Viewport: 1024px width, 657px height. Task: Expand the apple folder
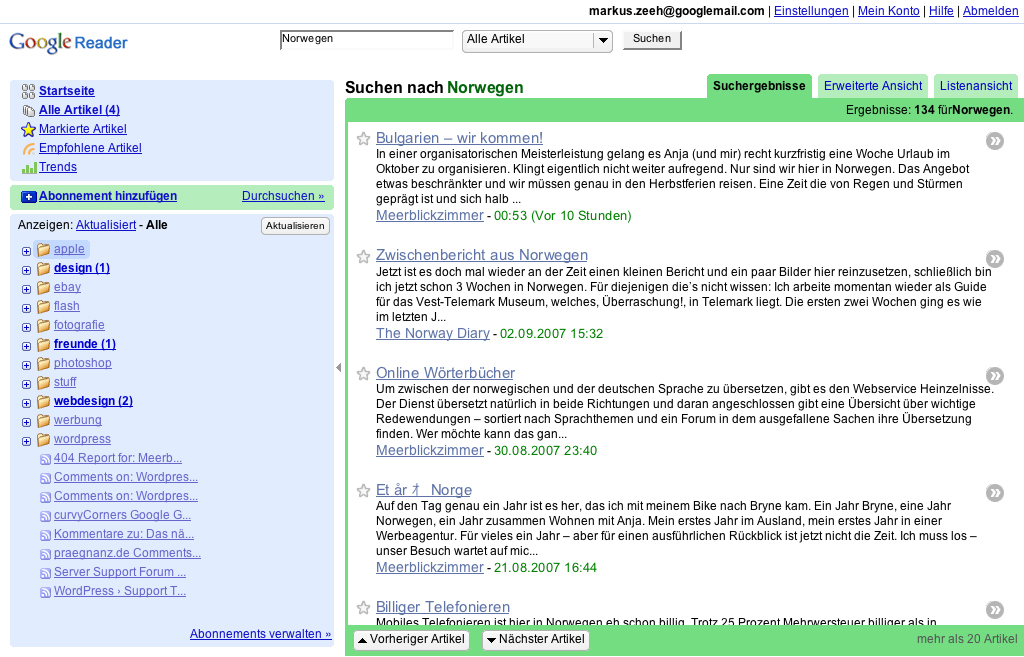coord(26,251)
